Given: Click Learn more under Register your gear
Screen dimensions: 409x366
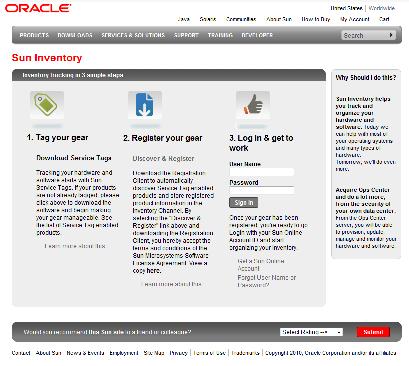Looking at the screenshot, I should point(172,284).
